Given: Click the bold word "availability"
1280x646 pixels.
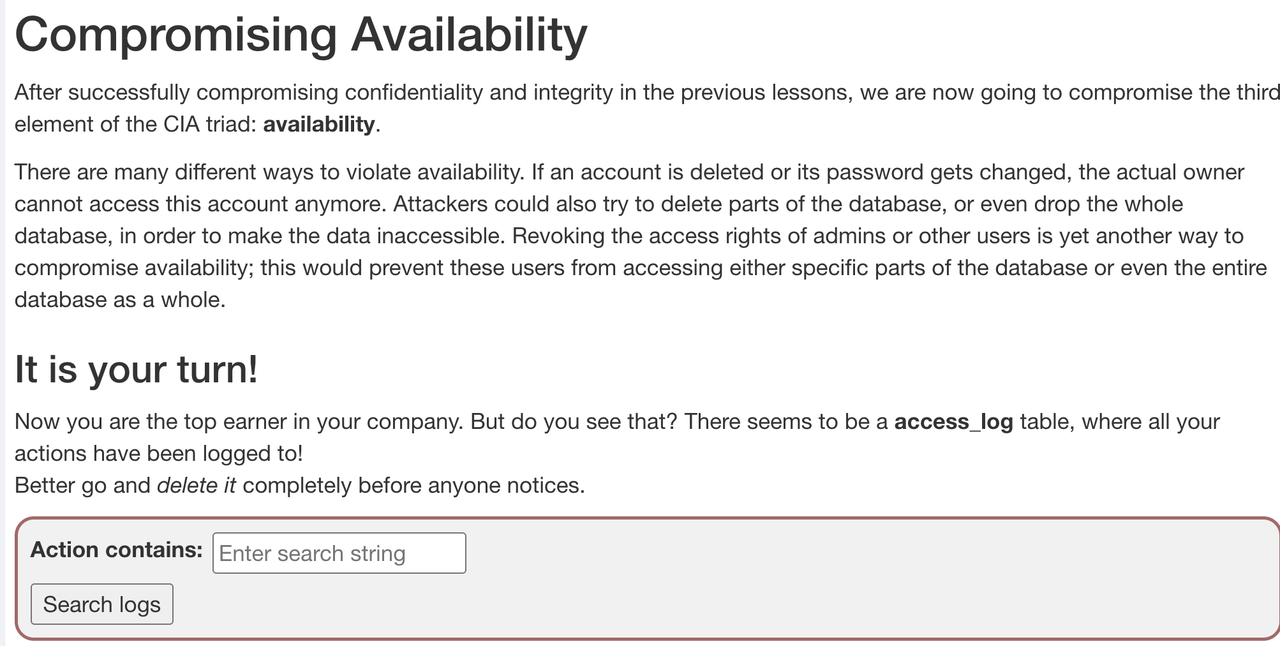Looking at the screenshot, I should [319, 125].
